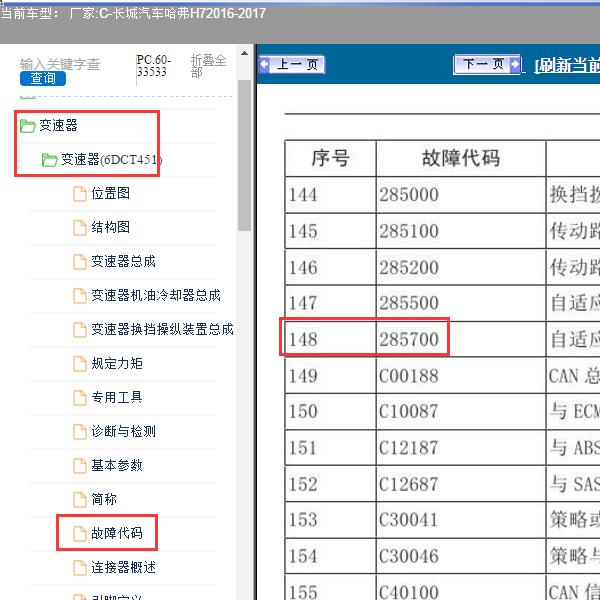Click the page icon beside 基本参数

point(80,466)
